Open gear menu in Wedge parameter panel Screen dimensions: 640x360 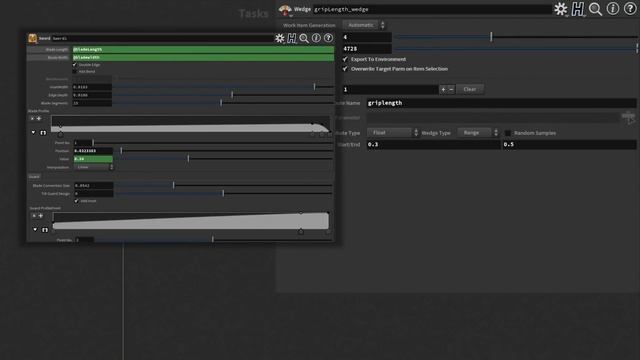(x=561, y=9)
